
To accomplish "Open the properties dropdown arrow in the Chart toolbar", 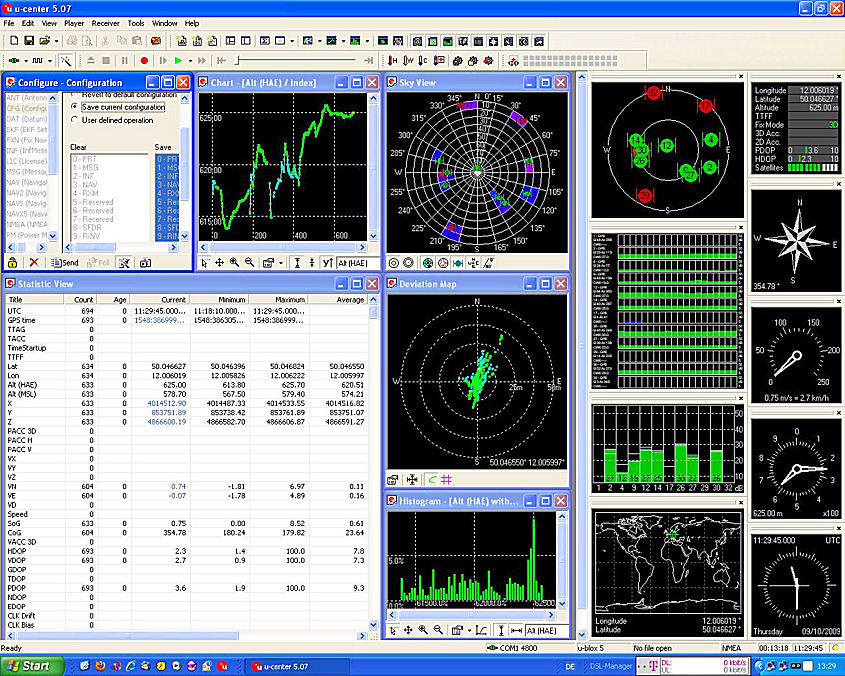I will pos(281,263).
